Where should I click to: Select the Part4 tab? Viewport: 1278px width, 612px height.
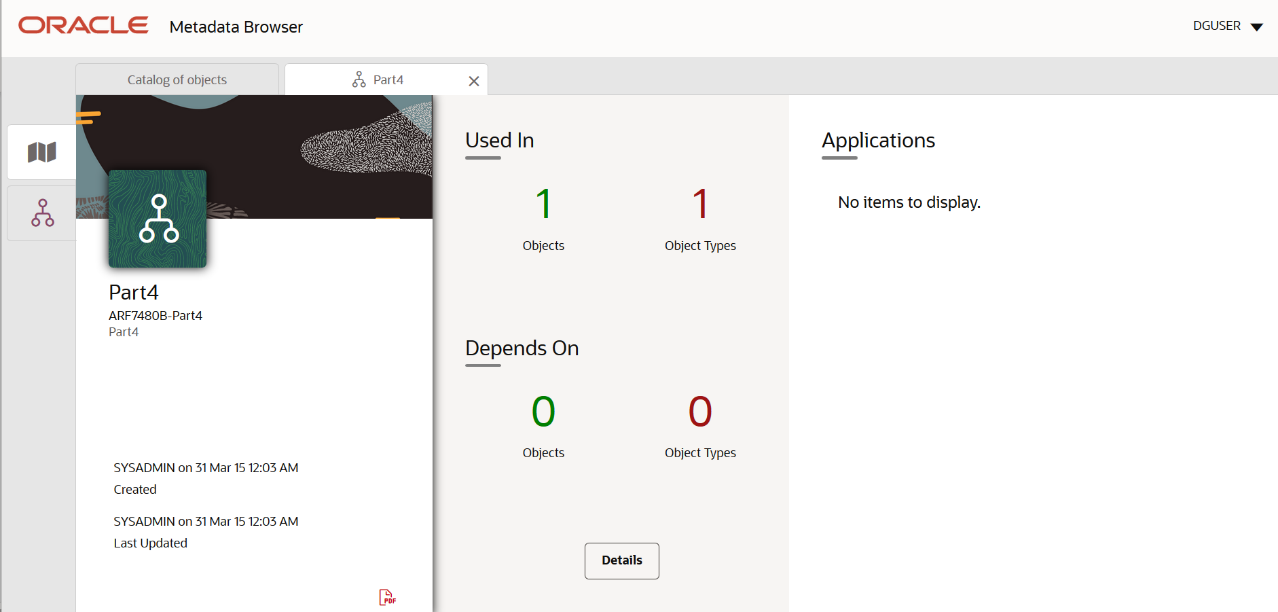(386, 80)
